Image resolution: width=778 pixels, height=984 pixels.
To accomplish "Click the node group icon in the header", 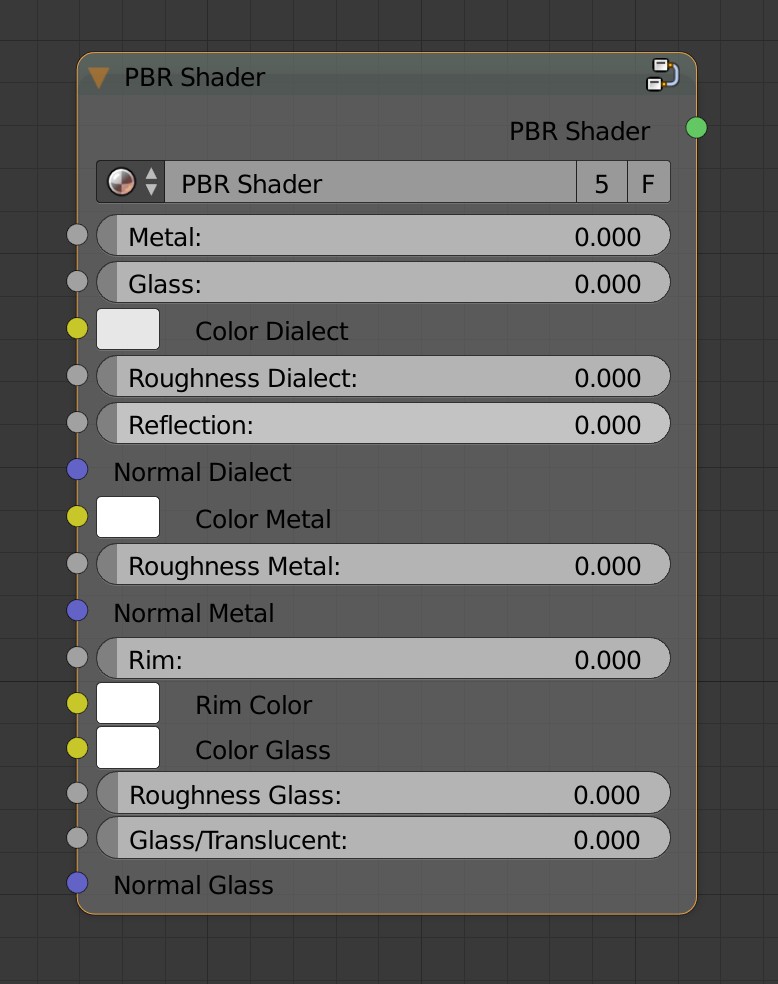I will point(661,75).
